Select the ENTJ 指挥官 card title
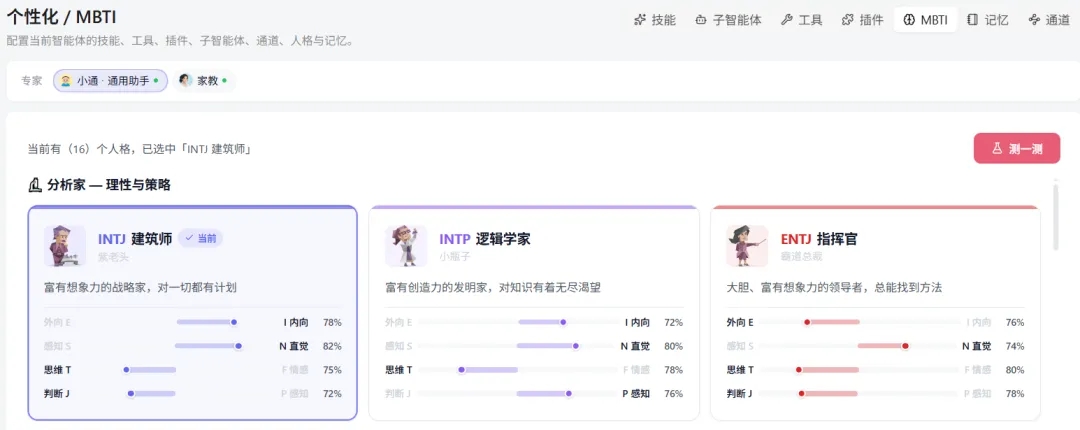 [x=819, y=239]
